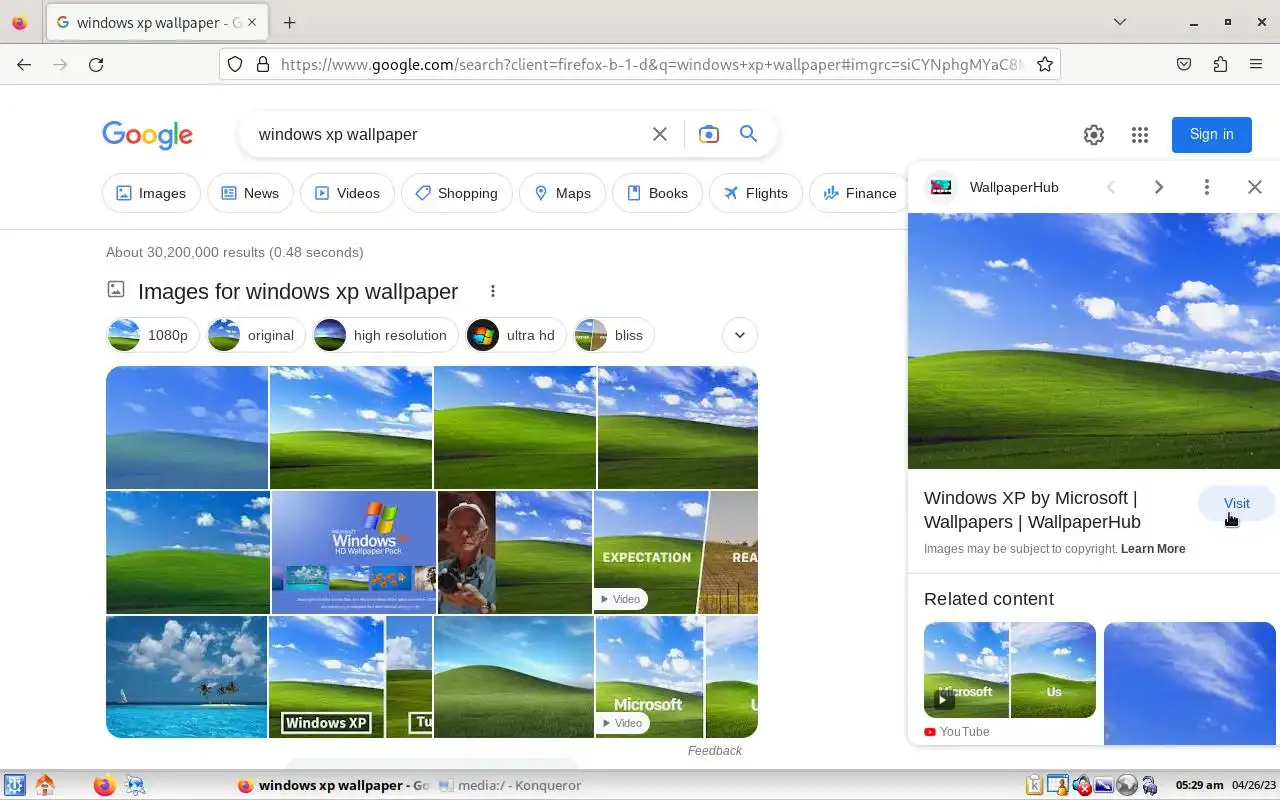
Task: Open the Klipper clipboard tray icon
Action: tap(1035, 785)
